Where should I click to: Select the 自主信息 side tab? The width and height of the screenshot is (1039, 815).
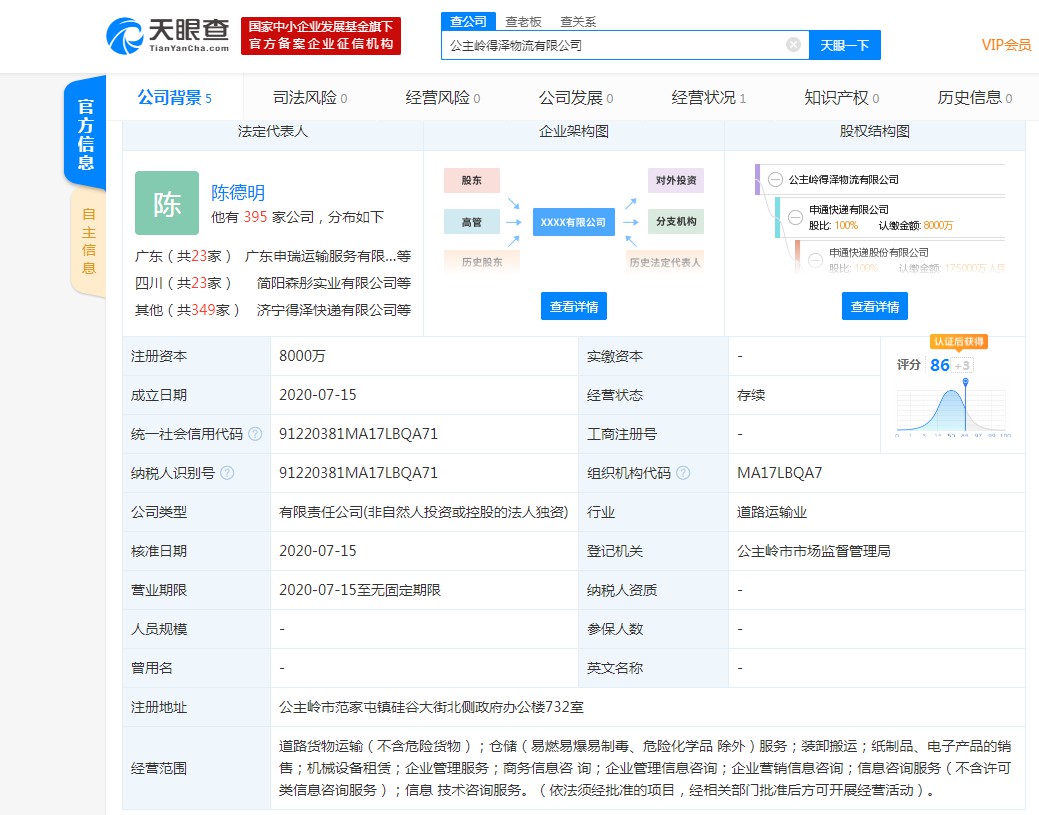point(88,241)
